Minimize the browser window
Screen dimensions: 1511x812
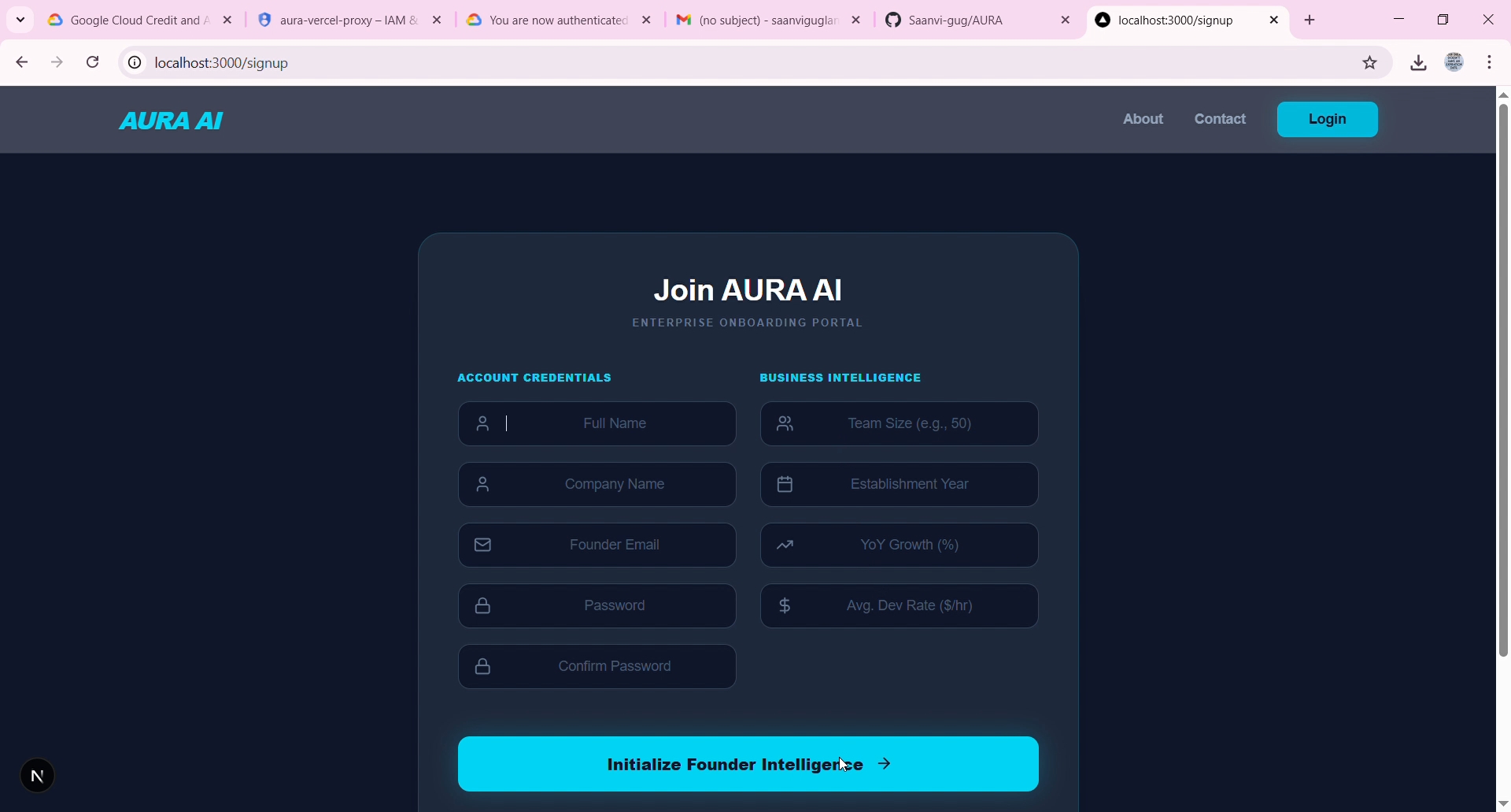(x=1400, y=20)
